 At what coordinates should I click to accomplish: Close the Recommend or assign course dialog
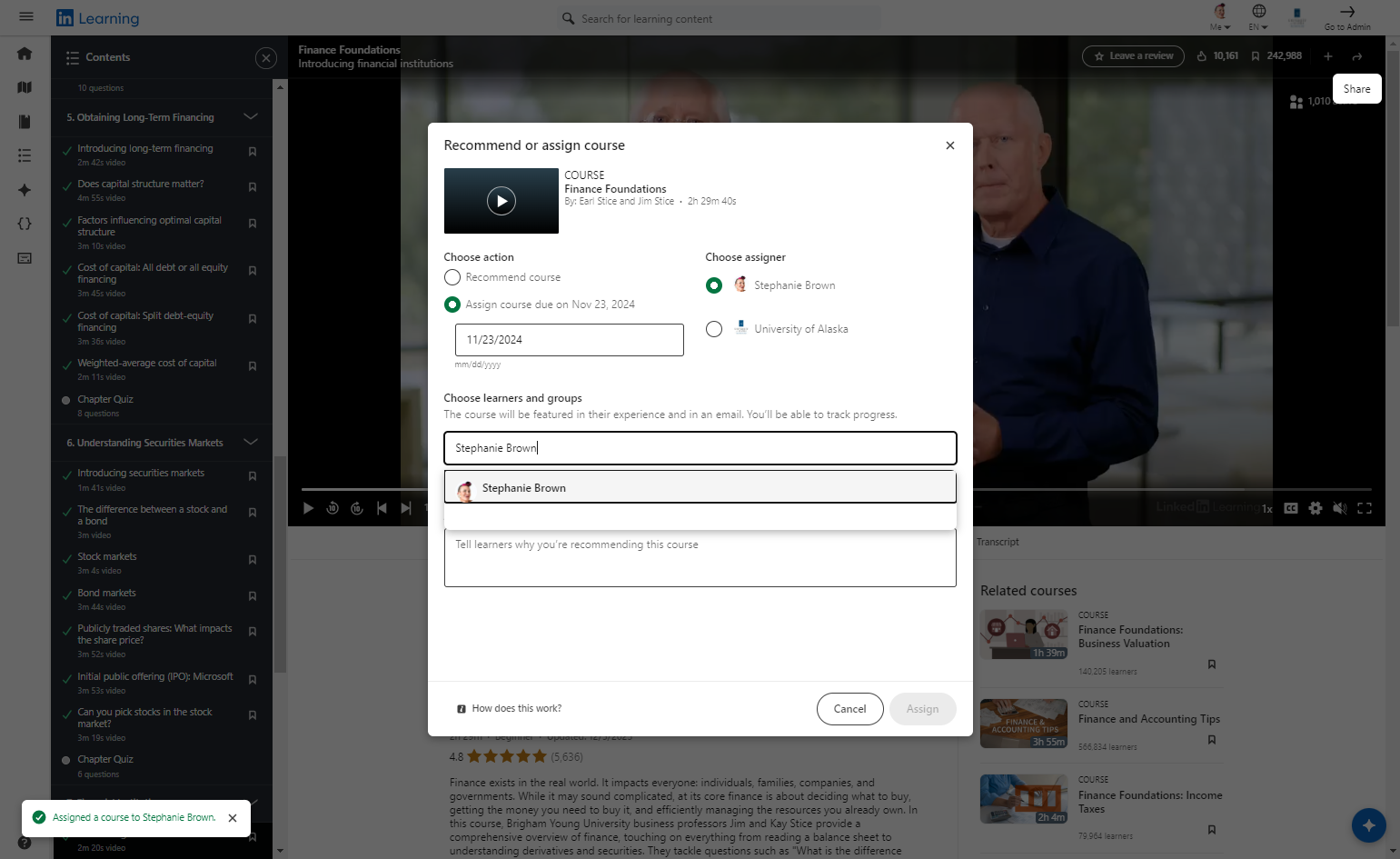[x=950, y=145]
